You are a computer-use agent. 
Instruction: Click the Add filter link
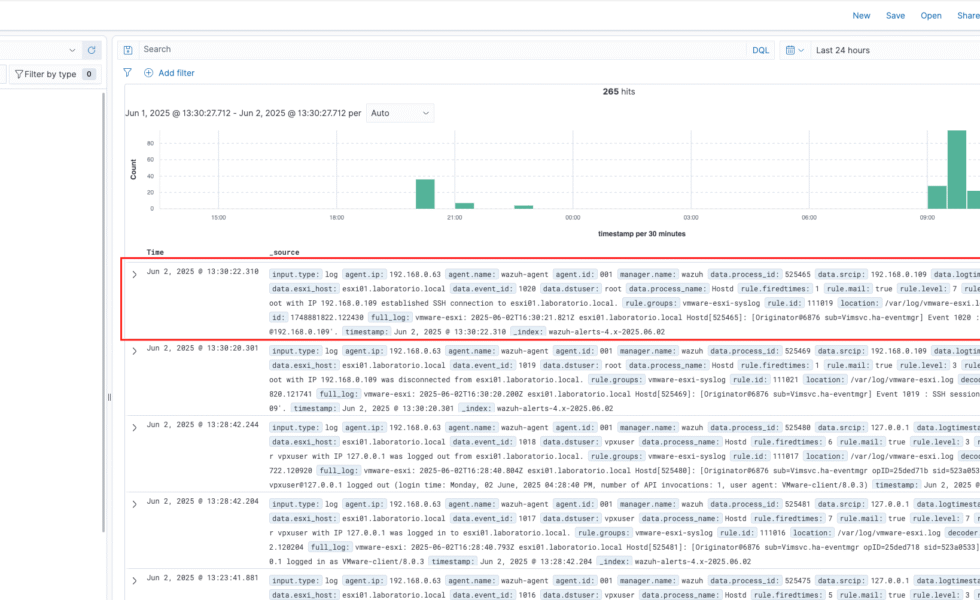click(x=176, y=72)
